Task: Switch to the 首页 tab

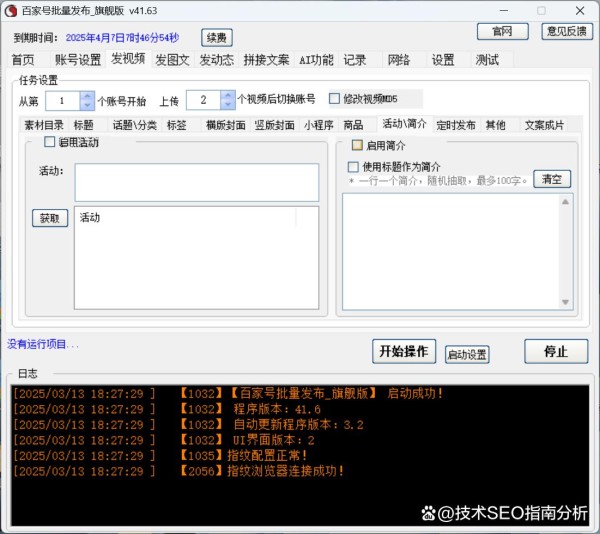Action: pos(23,60)
